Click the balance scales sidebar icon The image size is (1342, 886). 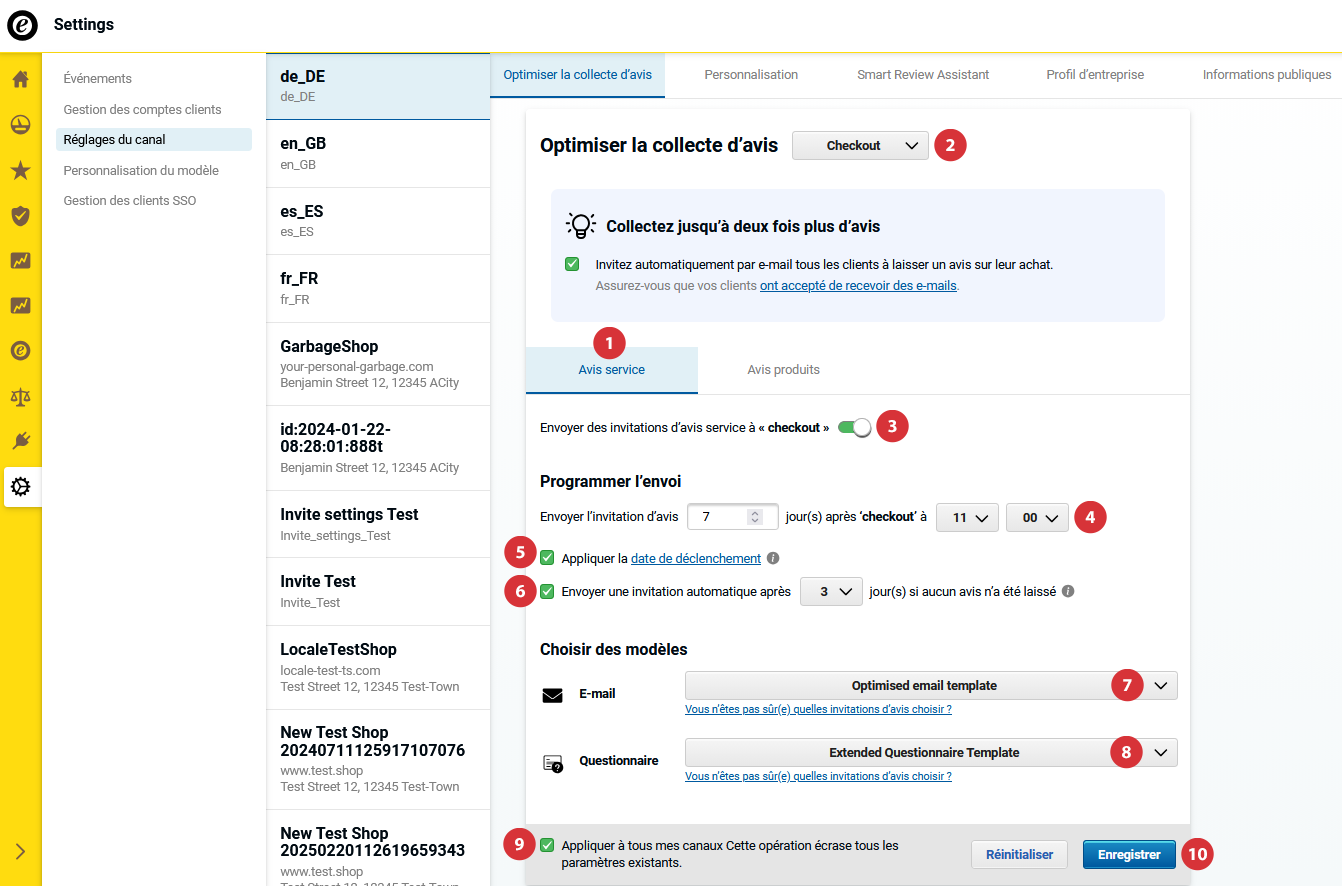(20, 396)
